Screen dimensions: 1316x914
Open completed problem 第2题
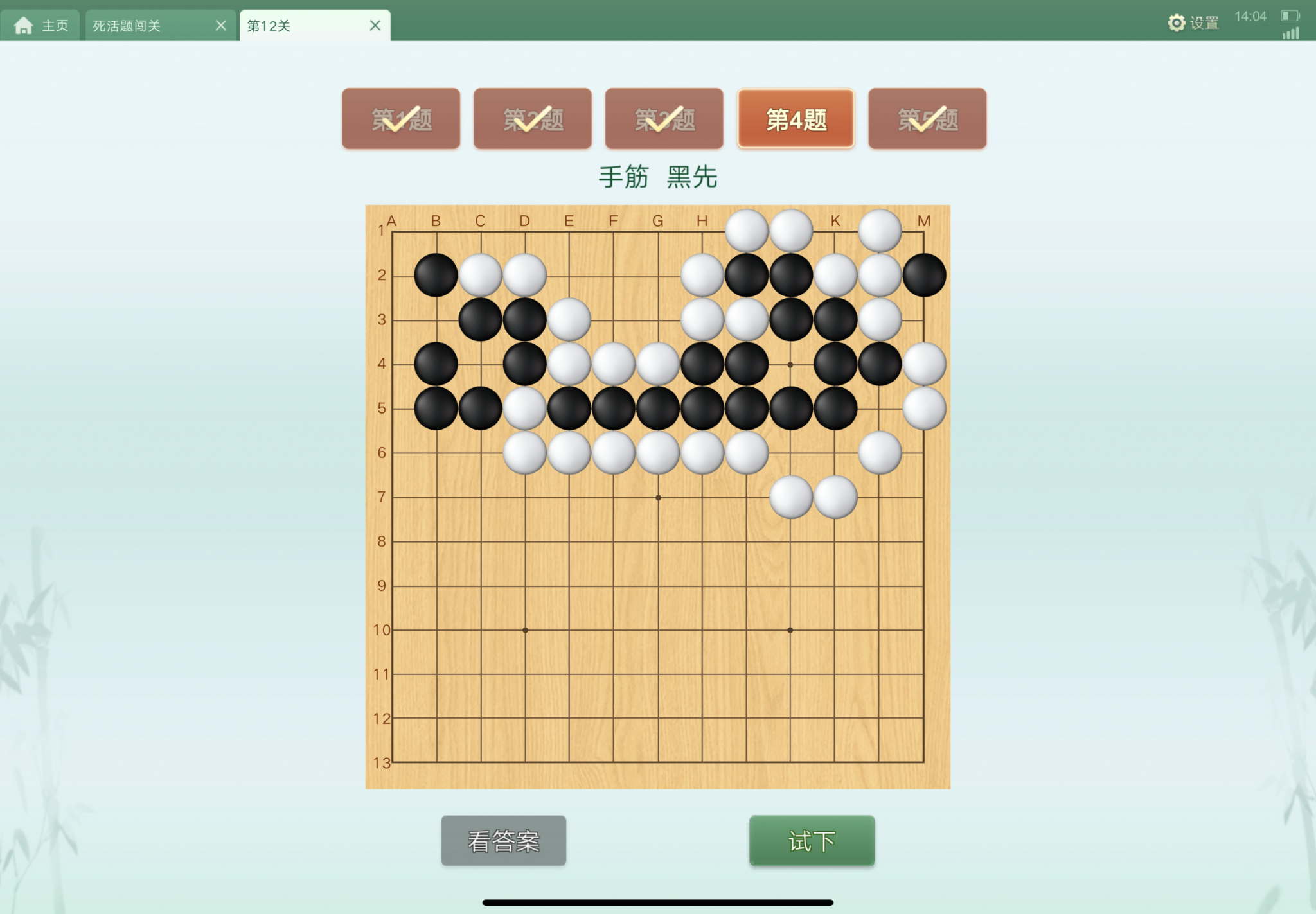coord(533,119)
